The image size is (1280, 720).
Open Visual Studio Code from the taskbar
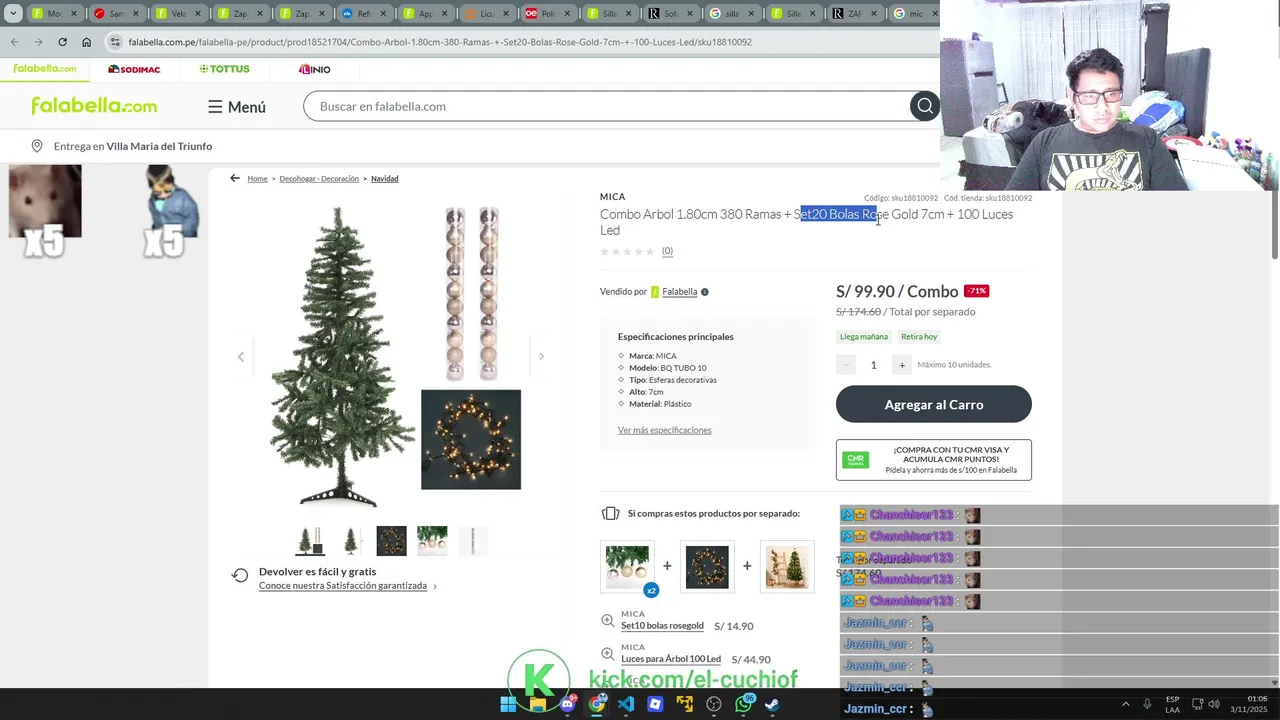click(626, 704)
